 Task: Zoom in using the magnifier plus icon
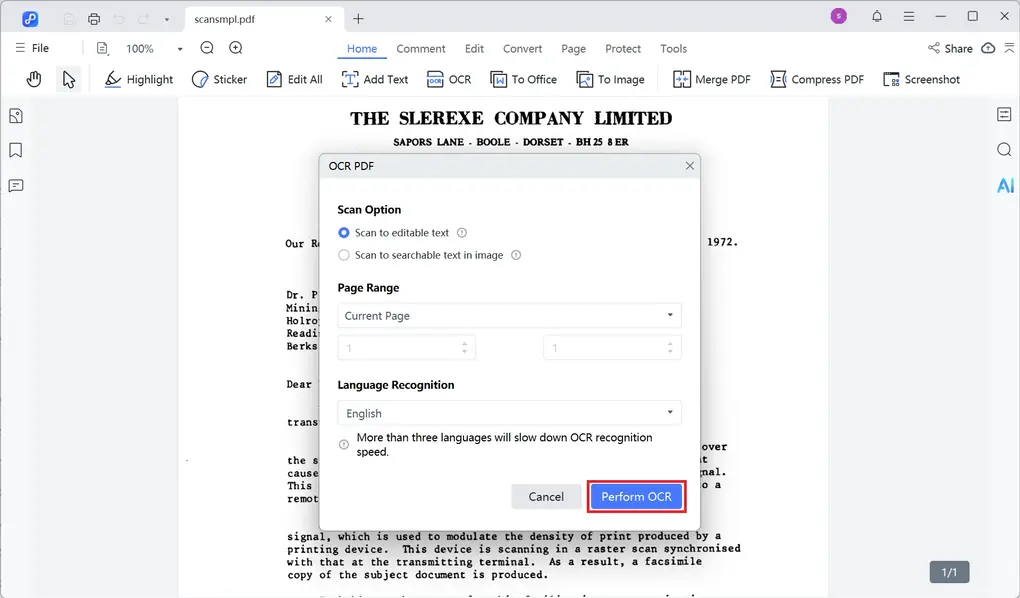(x=234, y=47)
